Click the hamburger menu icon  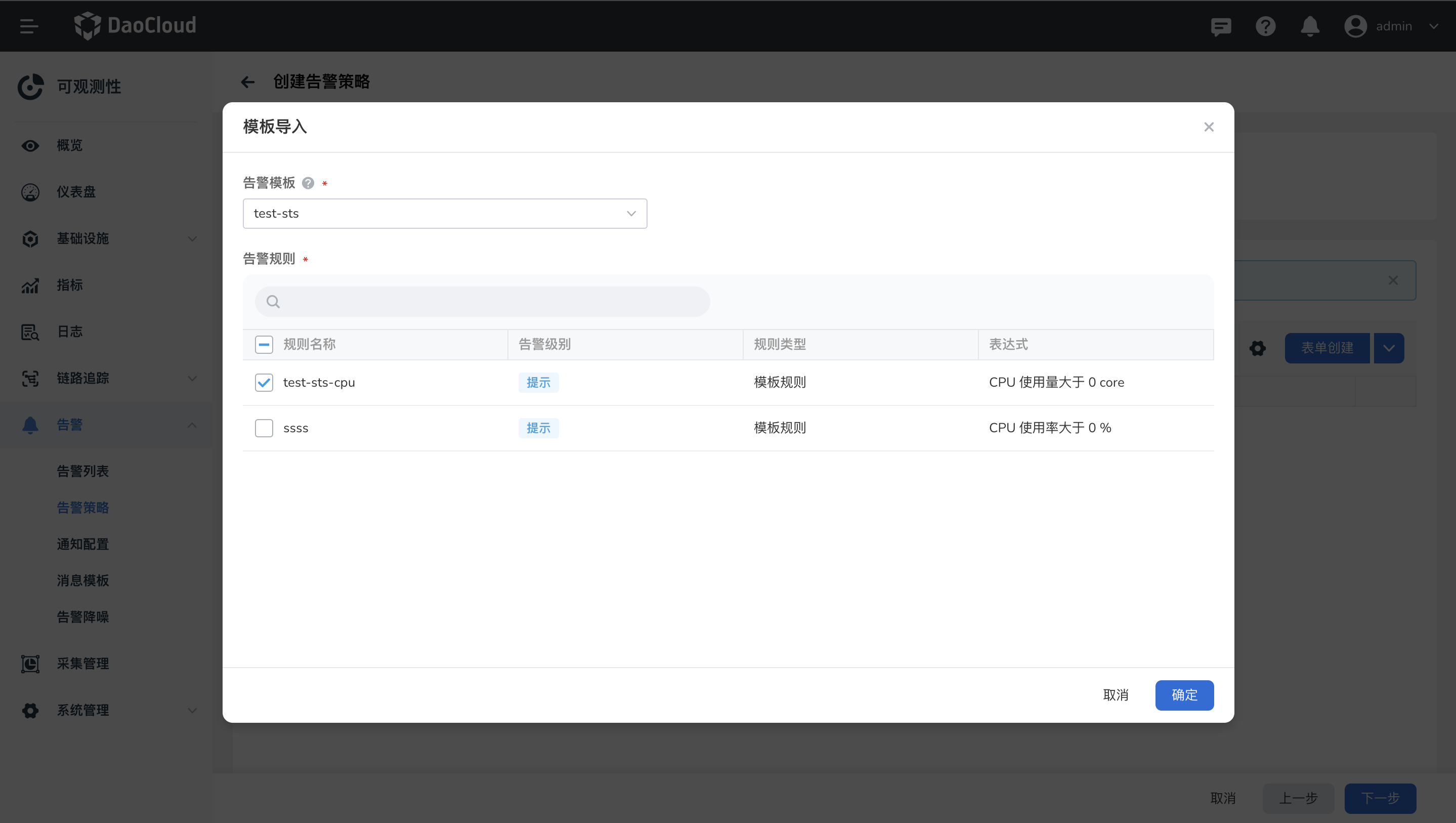[29, 26]
